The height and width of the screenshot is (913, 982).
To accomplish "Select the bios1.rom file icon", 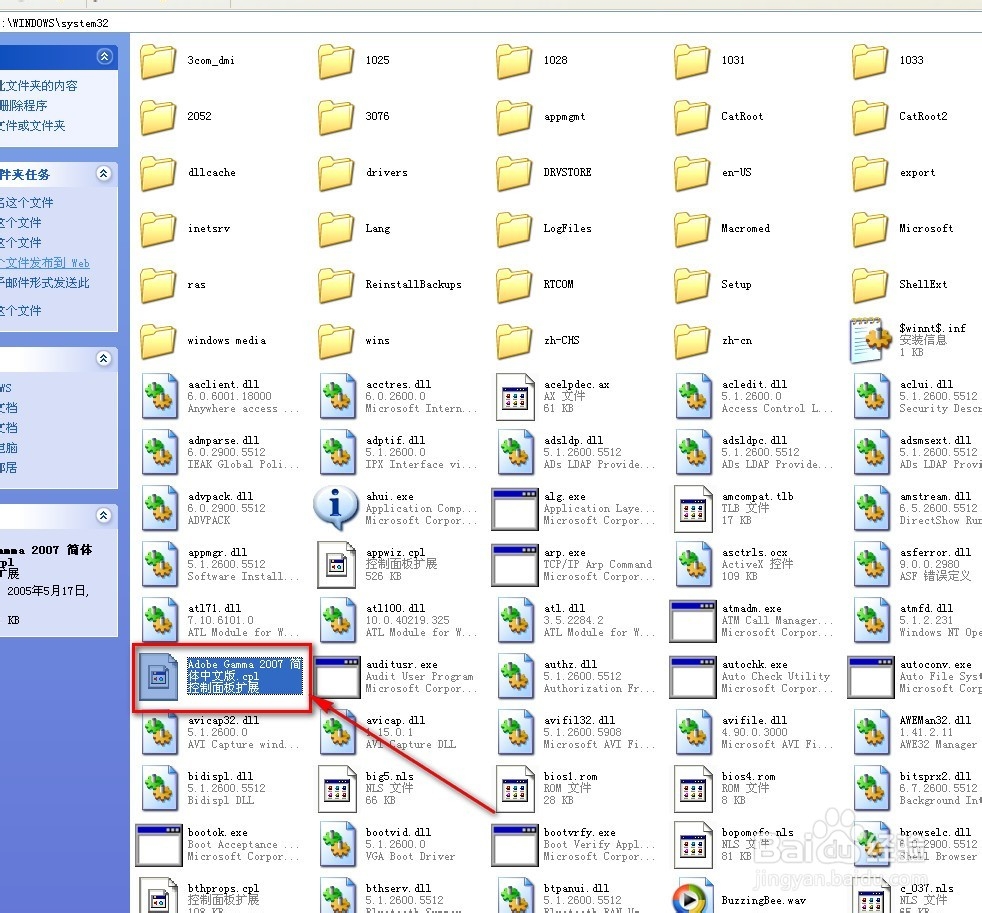I will click(515, 789).
